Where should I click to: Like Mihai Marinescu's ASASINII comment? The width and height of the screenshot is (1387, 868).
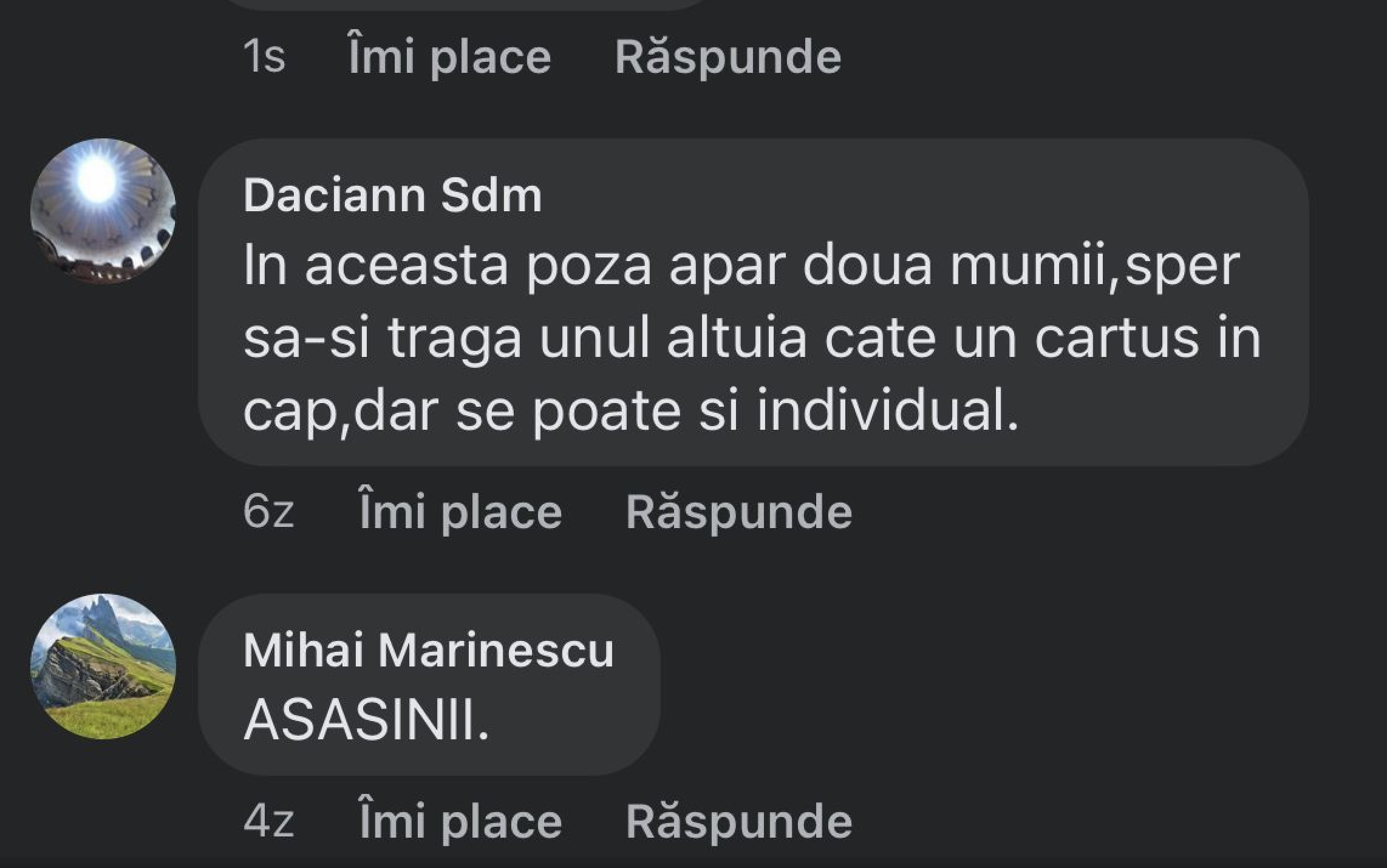tap(460, 822)
